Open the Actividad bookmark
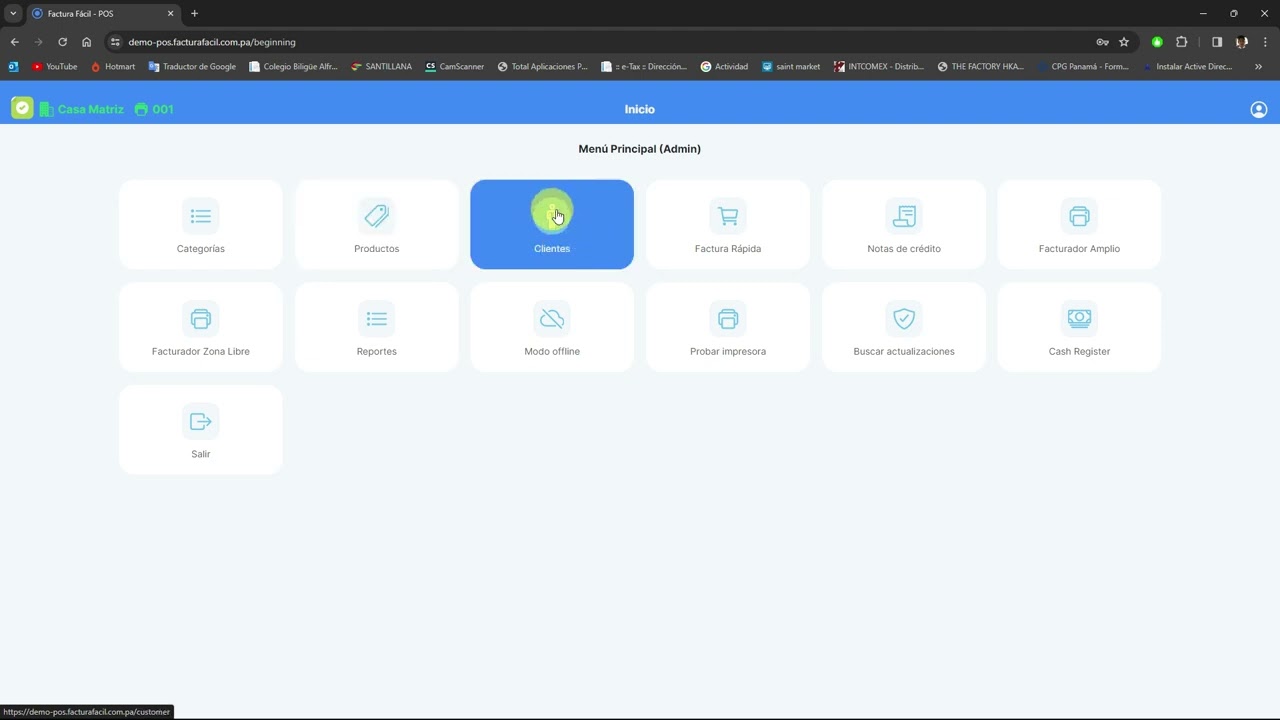This screenshot has width=1280, height=720. [724, 67]
